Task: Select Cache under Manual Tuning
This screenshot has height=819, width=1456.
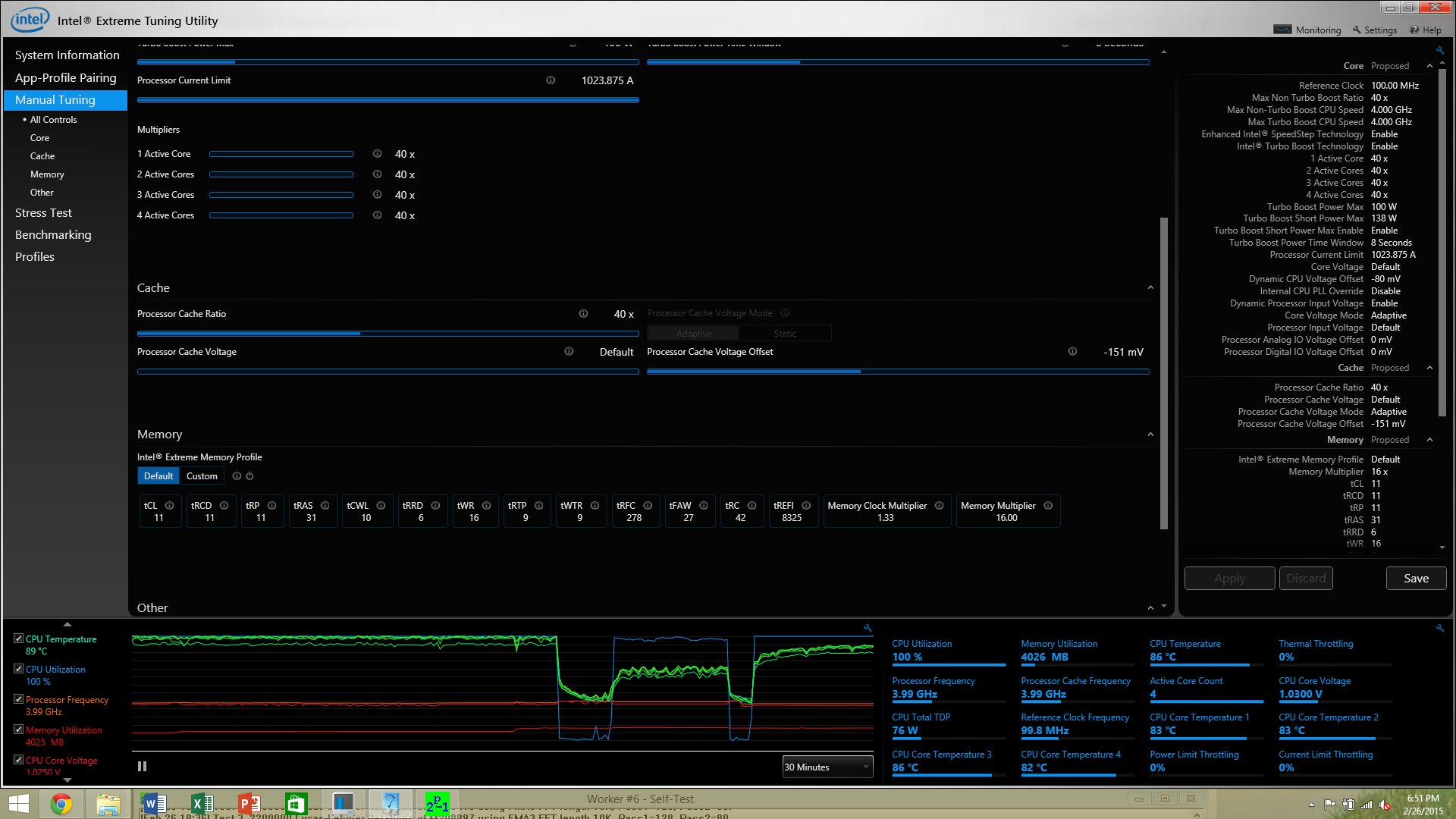Action: click(42, 156)
